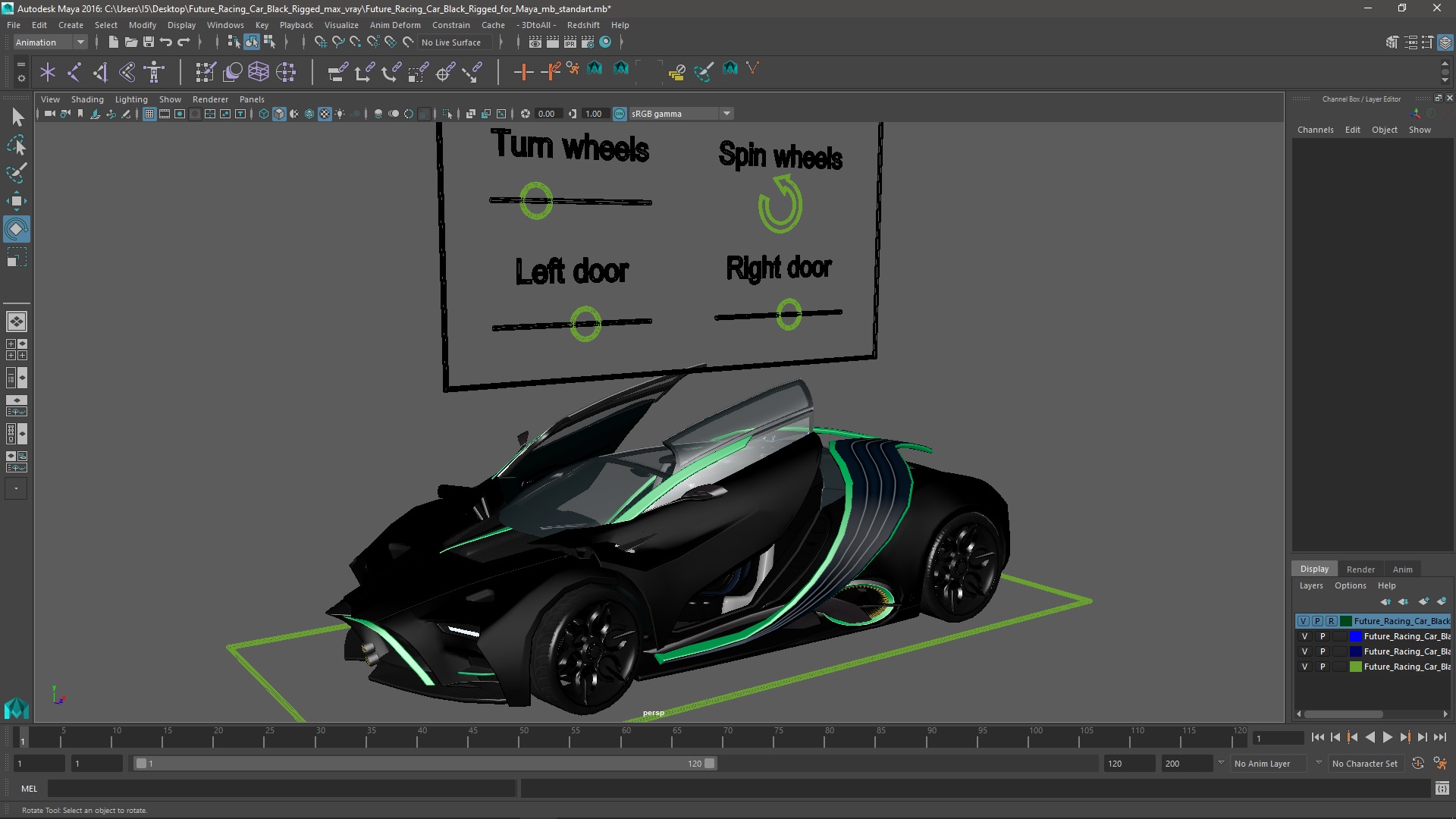Click the Undo arrow icon
Screen dimensions: 1456x819
tap(166, 42)
